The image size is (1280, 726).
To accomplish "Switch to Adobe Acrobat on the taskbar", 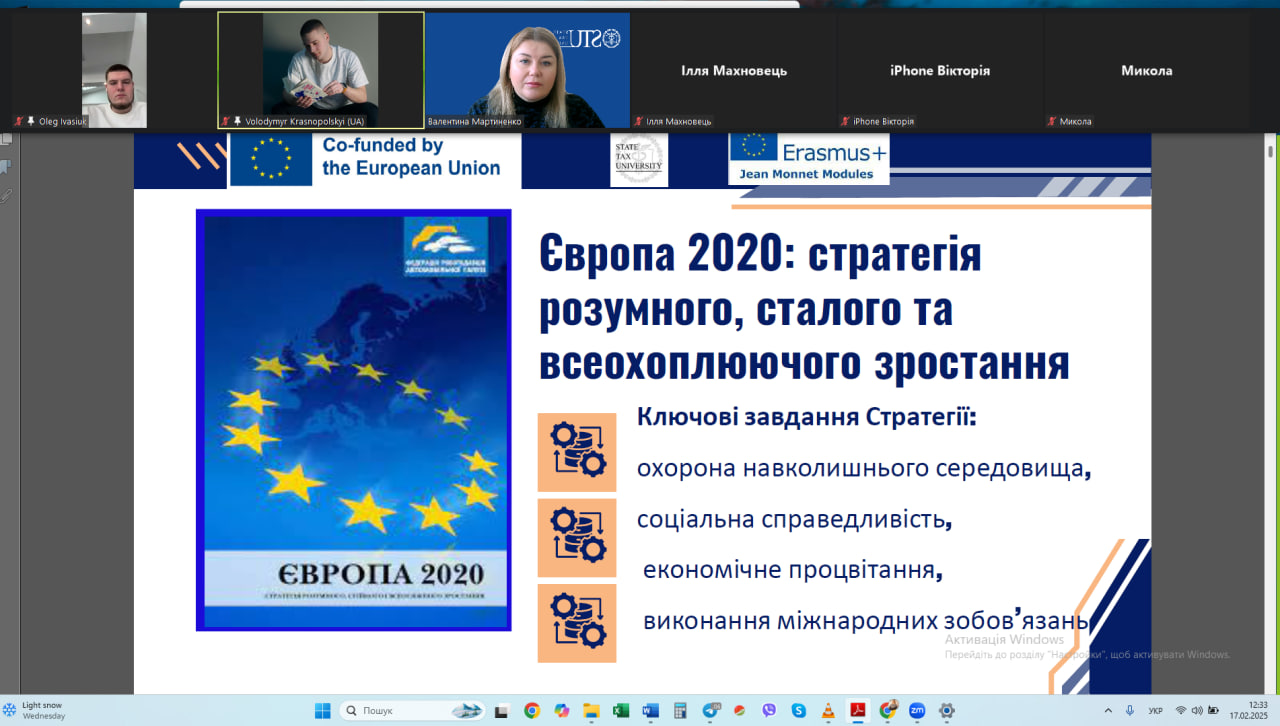I will click(858, 711).
